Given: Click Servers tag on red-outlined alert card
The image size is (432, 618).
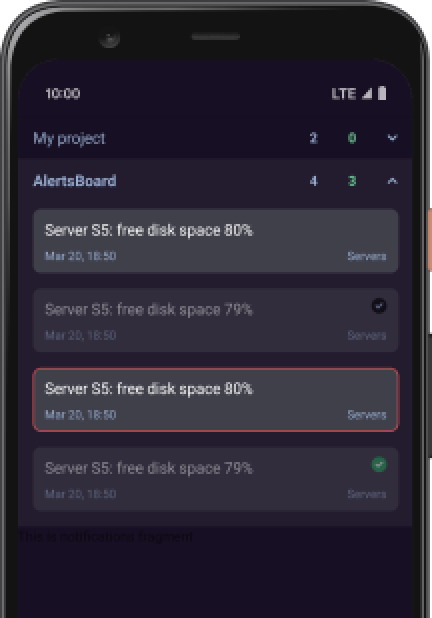Looking at the screenshot, I should point(367,415).
